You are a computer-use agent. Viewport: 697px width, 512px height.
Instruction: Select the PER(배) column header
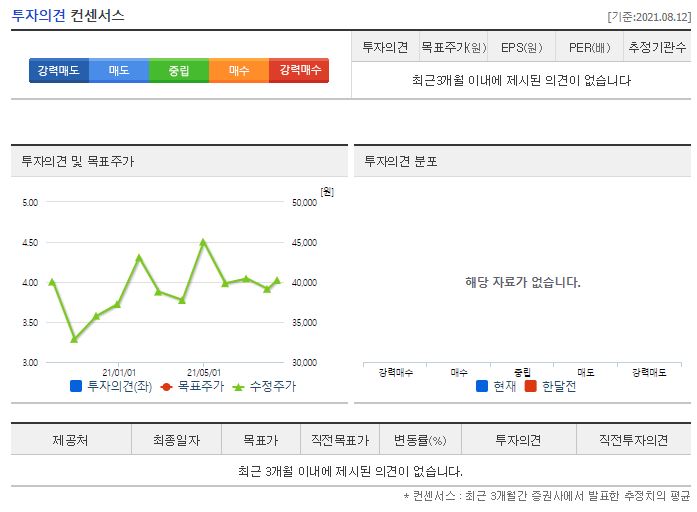[x=589, y=47]
